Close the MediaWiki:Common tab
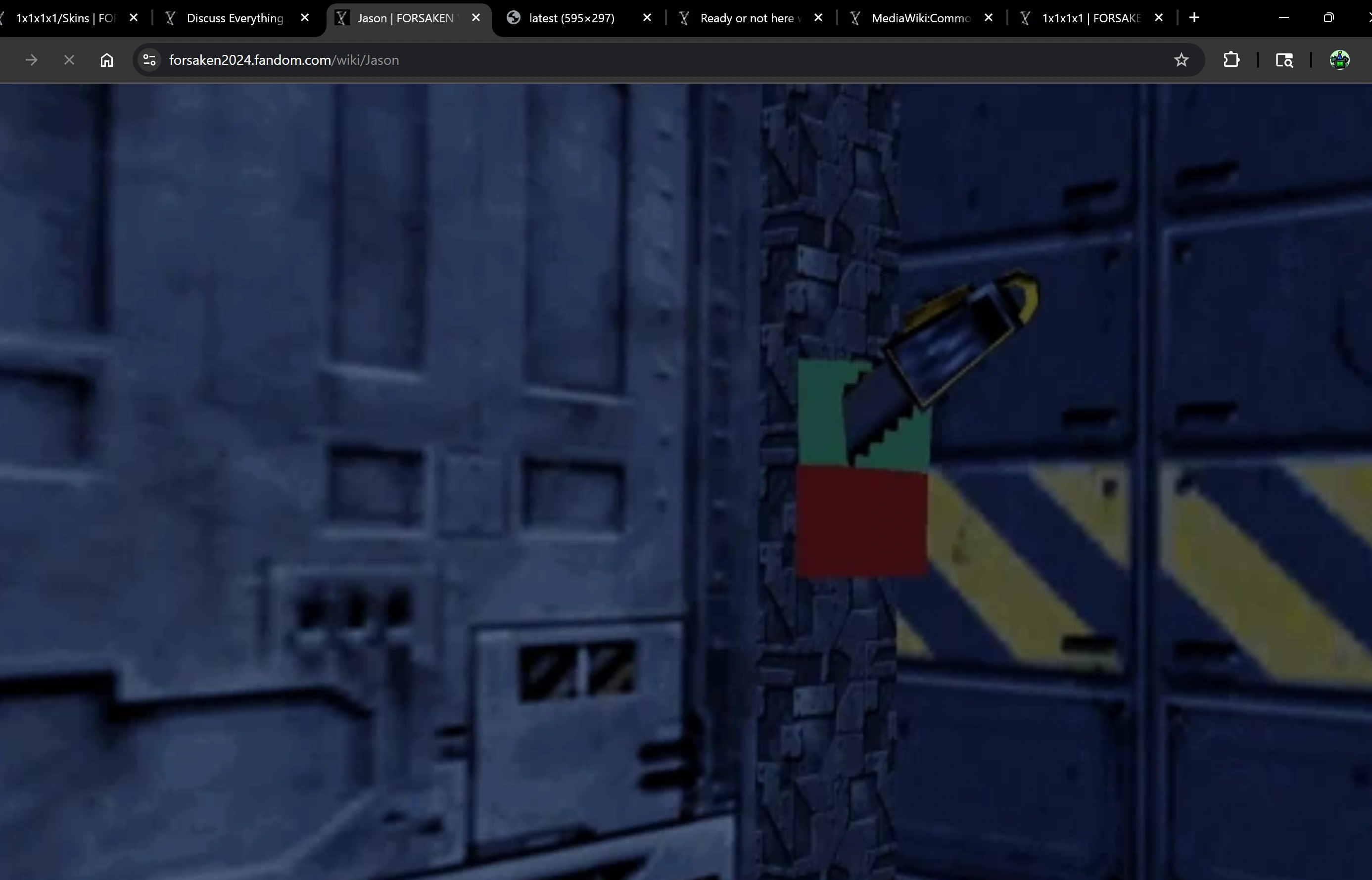Image resolution: width=1372 pixels, height=880 pixels. [988, 18]
